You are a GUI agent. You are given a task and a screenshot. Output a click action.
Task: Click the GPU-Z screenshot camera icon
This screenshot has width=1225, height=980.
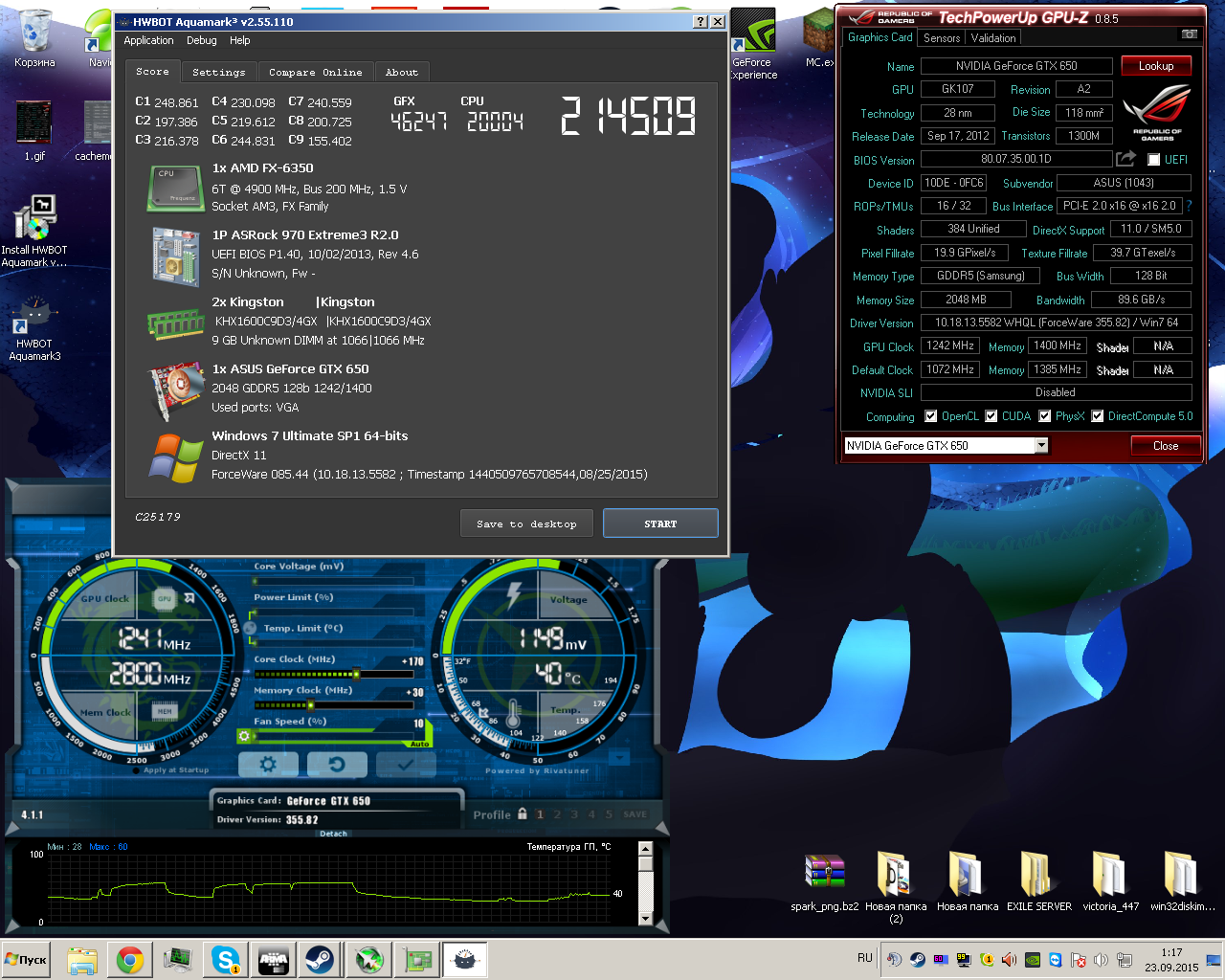1189,35
